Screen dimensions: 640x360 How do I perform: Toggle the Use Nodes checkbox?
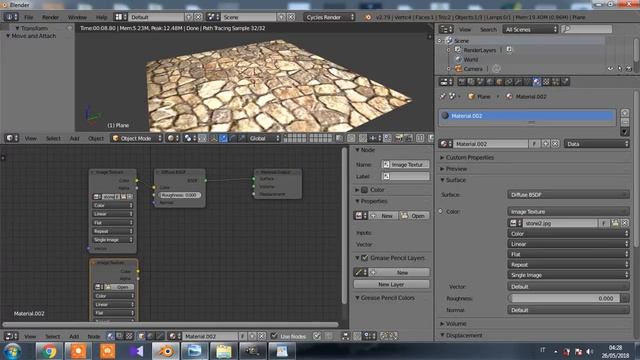click(274, 336)
